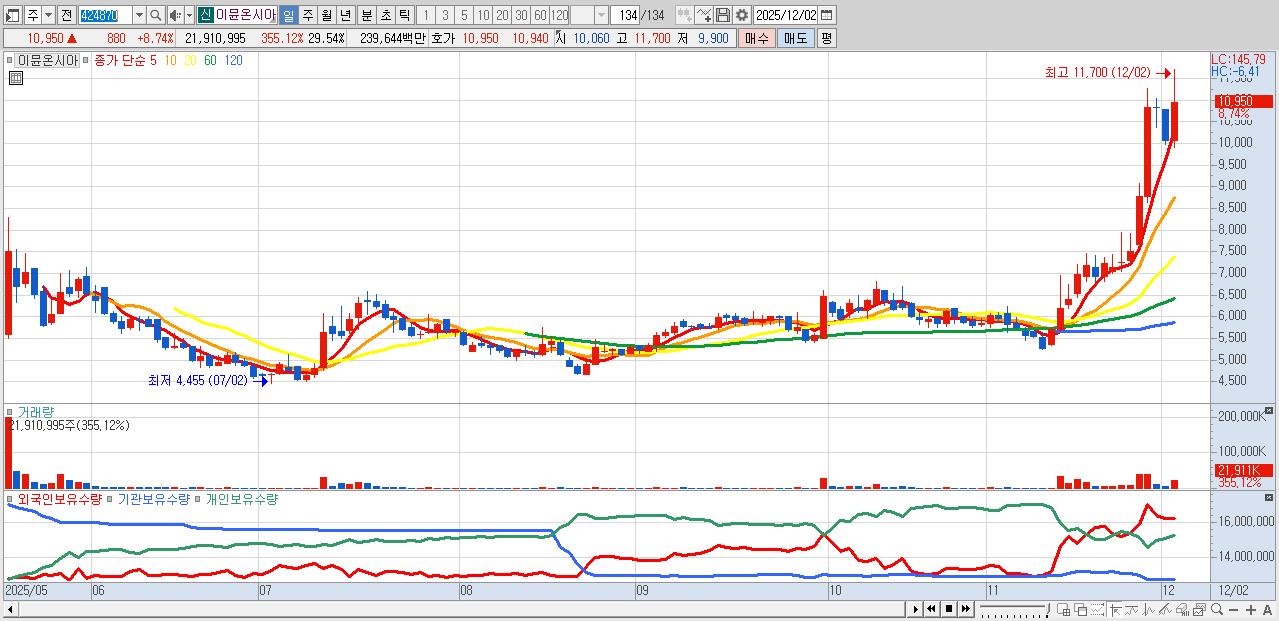Click the minus zoom-out icon in bottom toolbar
The height and width of the screenshot is (621, 1279).
1234,609
